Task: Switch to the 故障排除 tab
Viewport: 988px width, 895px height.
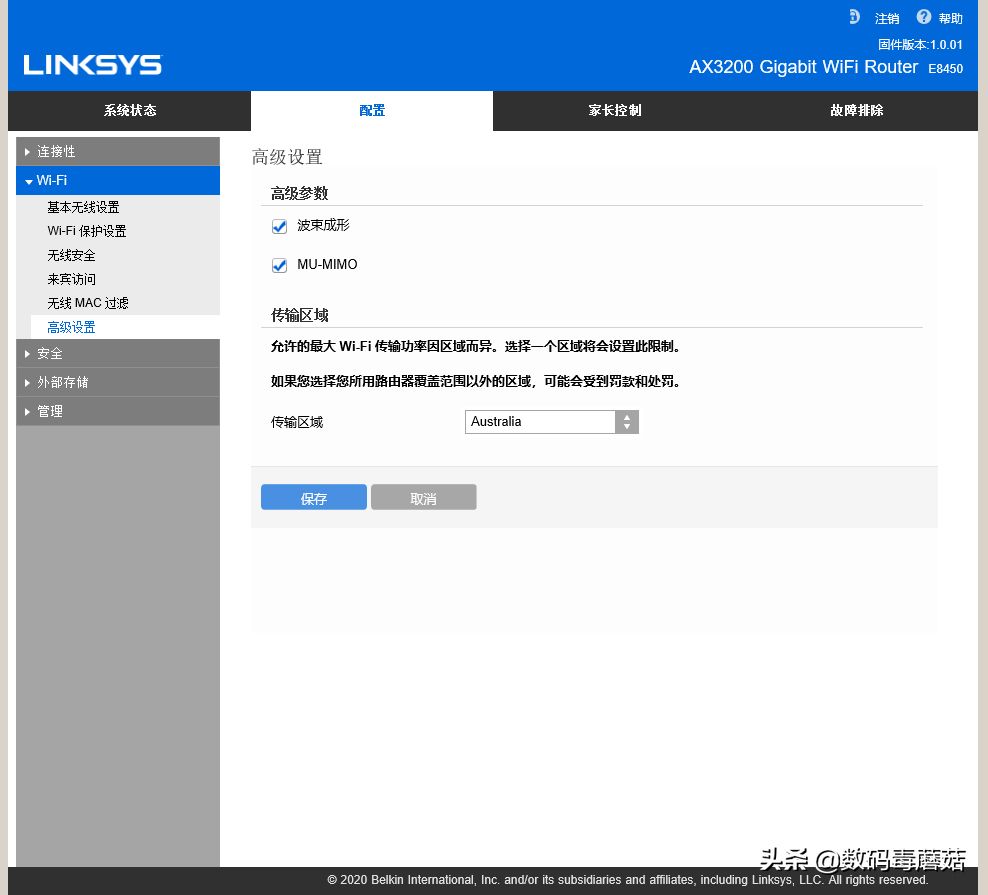Action: 857,110
